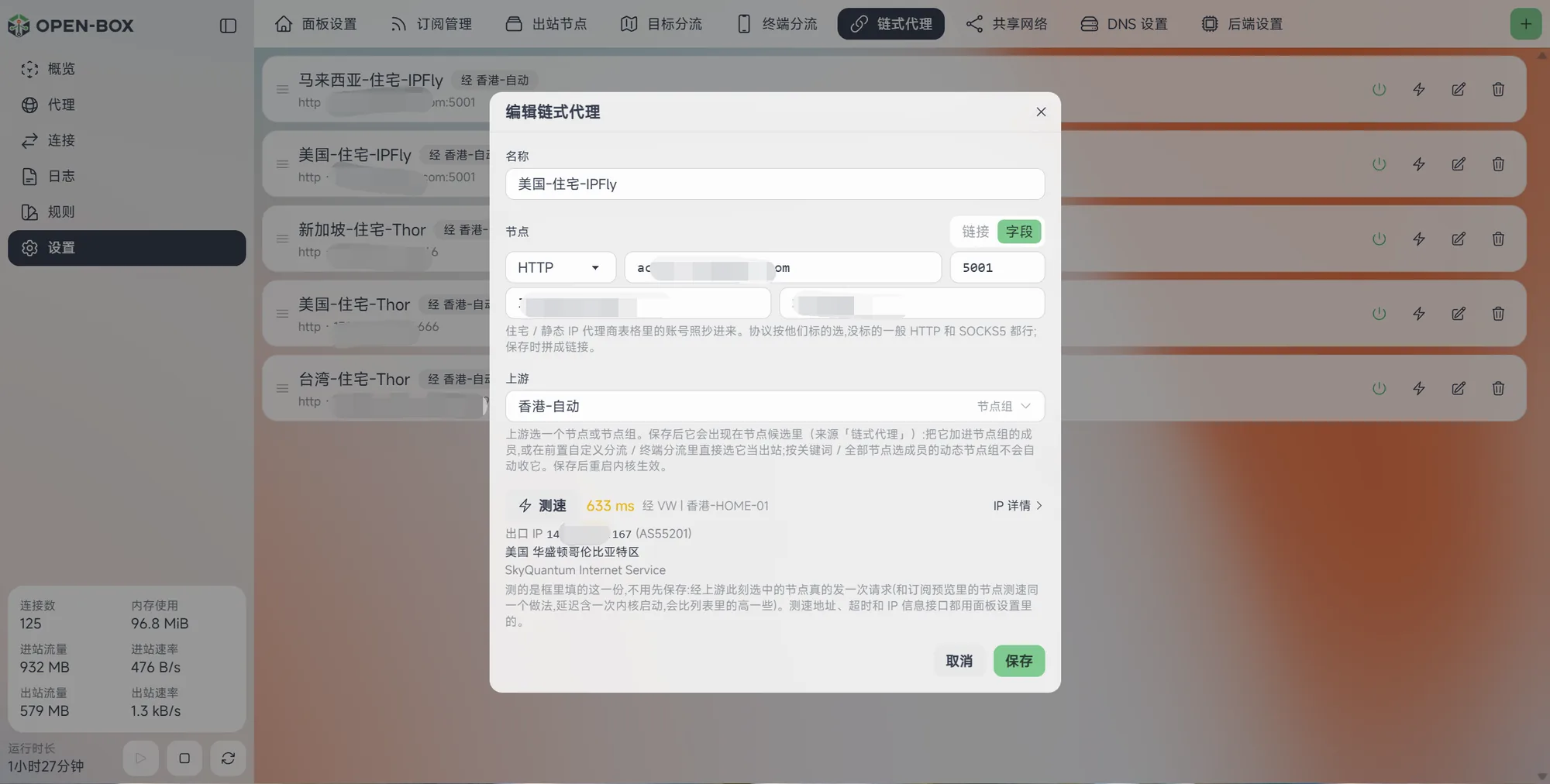Click the port field showing 5001
The height and width of the screenshot is (784, 1550).
point(997,267)
